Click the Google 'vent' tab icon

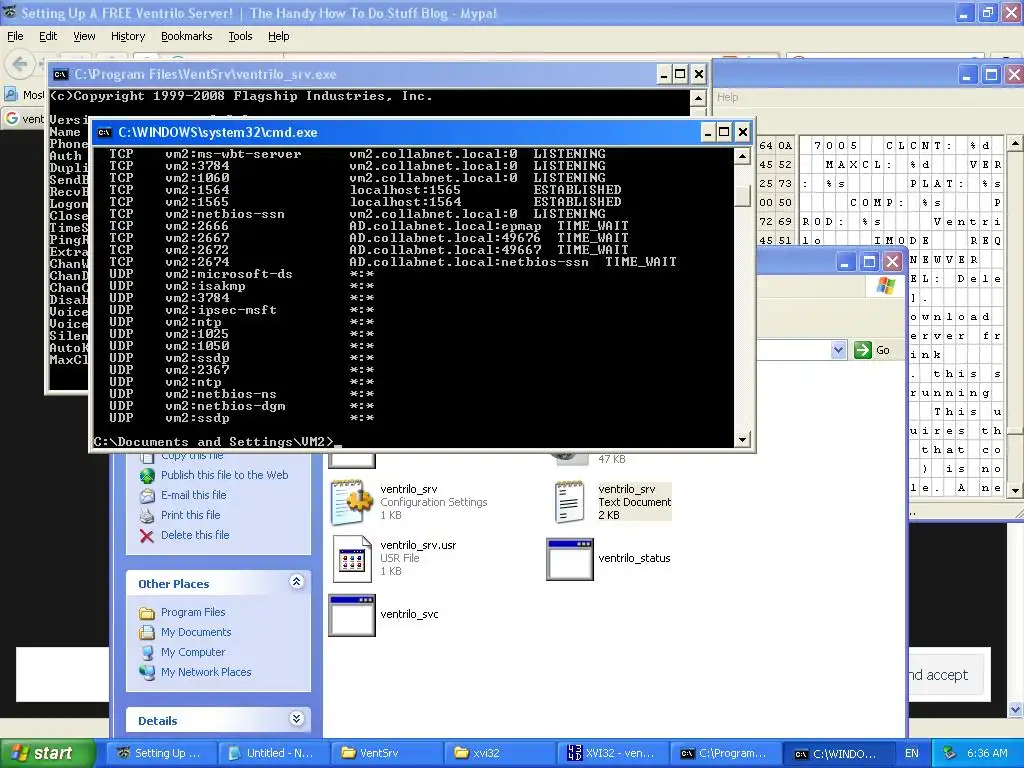click(12, 118)
